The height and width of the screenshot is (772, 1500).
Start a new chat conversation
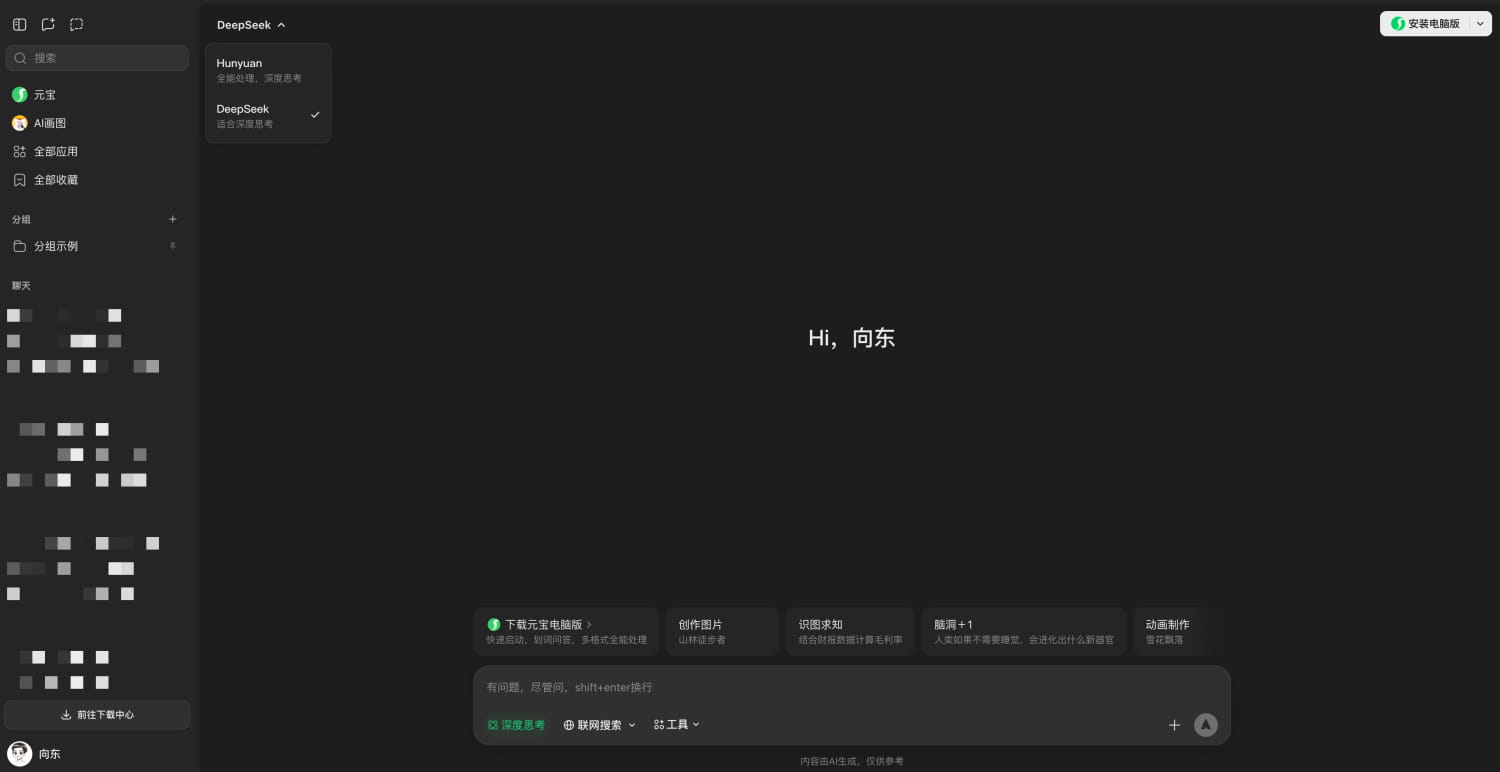48,24
